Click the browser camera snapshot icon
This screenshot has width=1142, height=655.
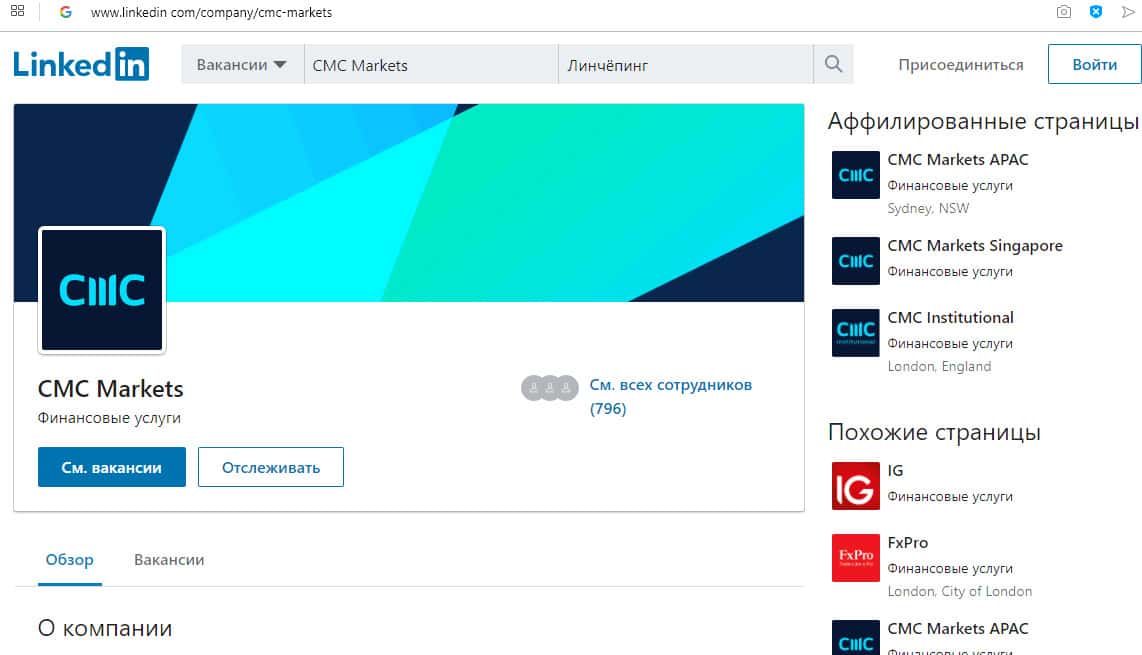(x=1063, y=12)
